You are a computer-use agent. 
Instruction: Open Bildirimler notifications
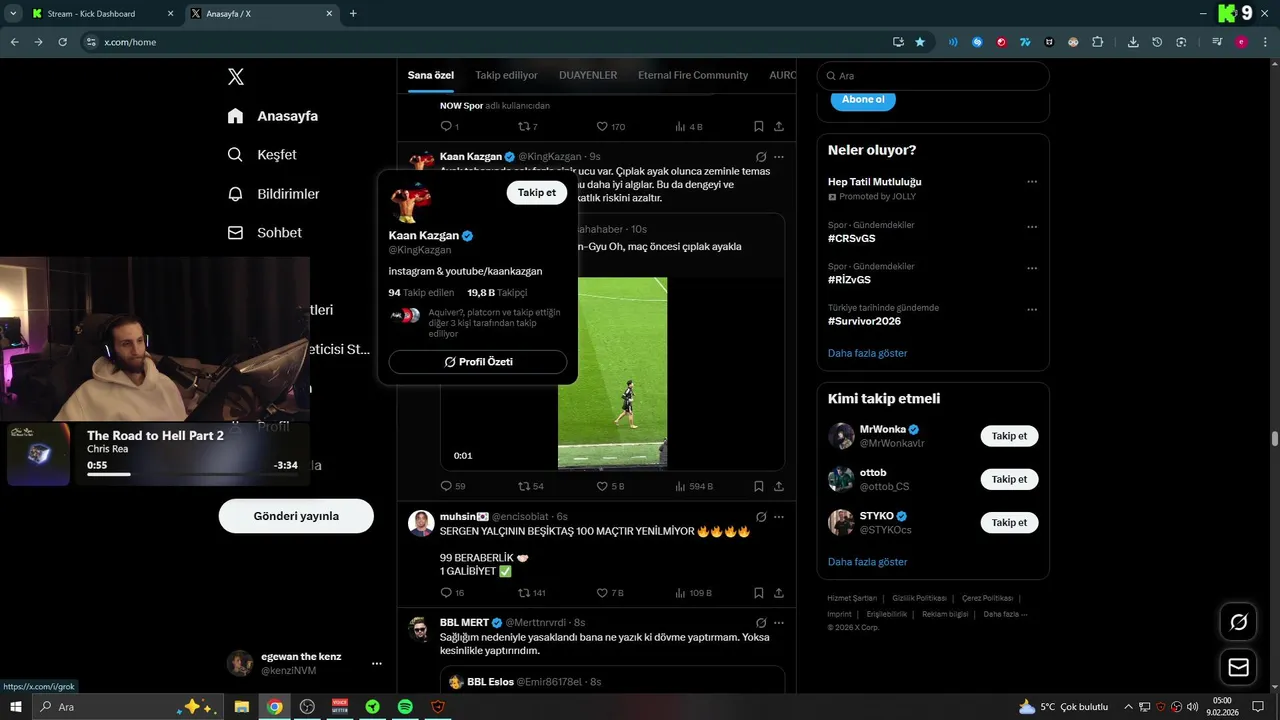273,194
